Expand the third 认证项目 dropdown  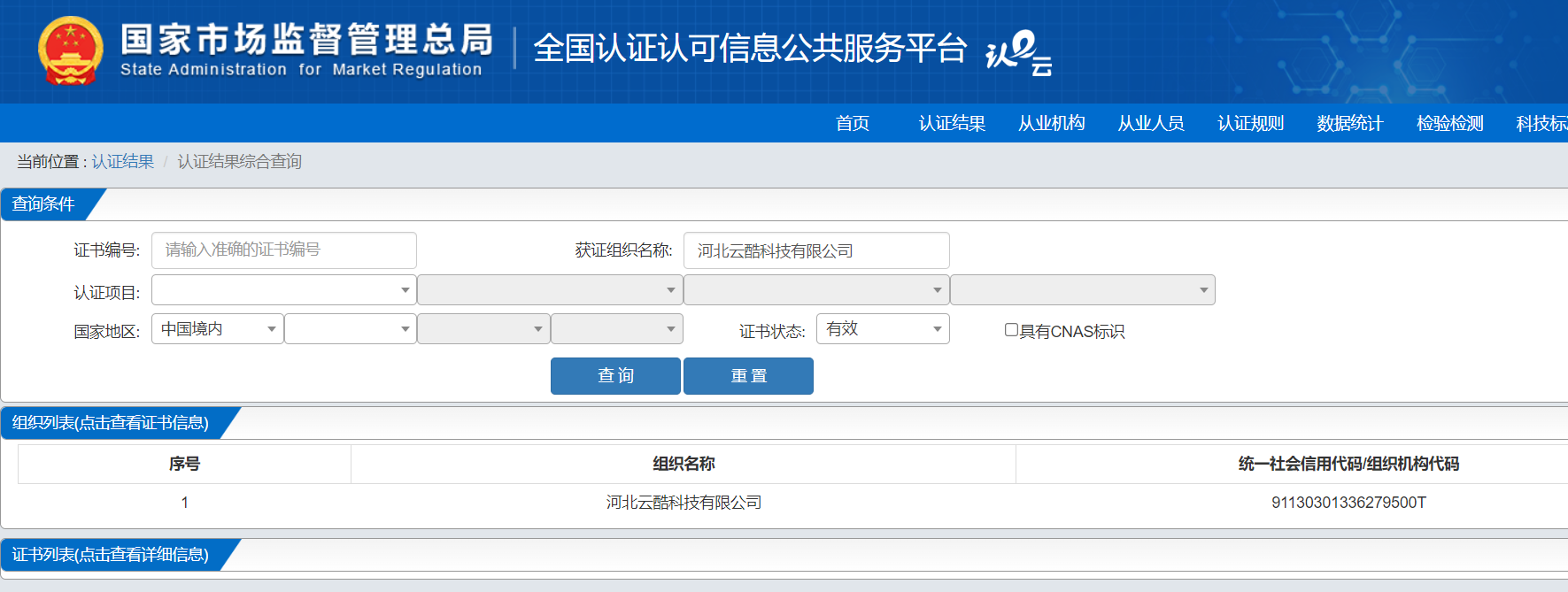816,289
